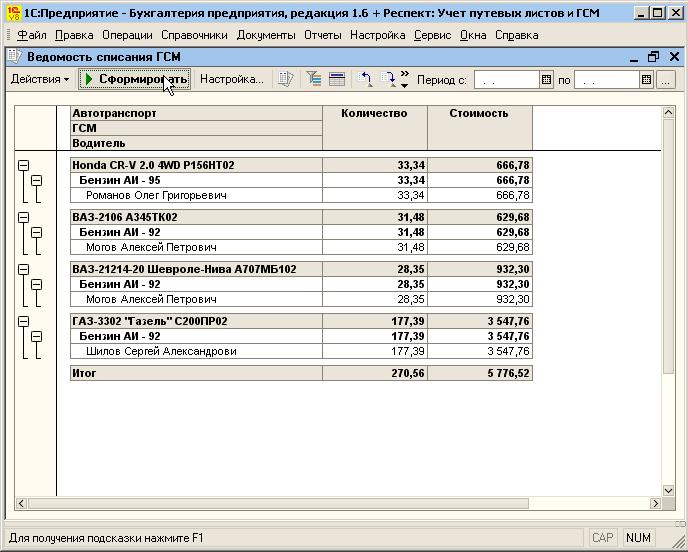688x552 pixels.
Task: Open the Действия dropdown menu
Action: pyautogui.click(x=40, y=79)
